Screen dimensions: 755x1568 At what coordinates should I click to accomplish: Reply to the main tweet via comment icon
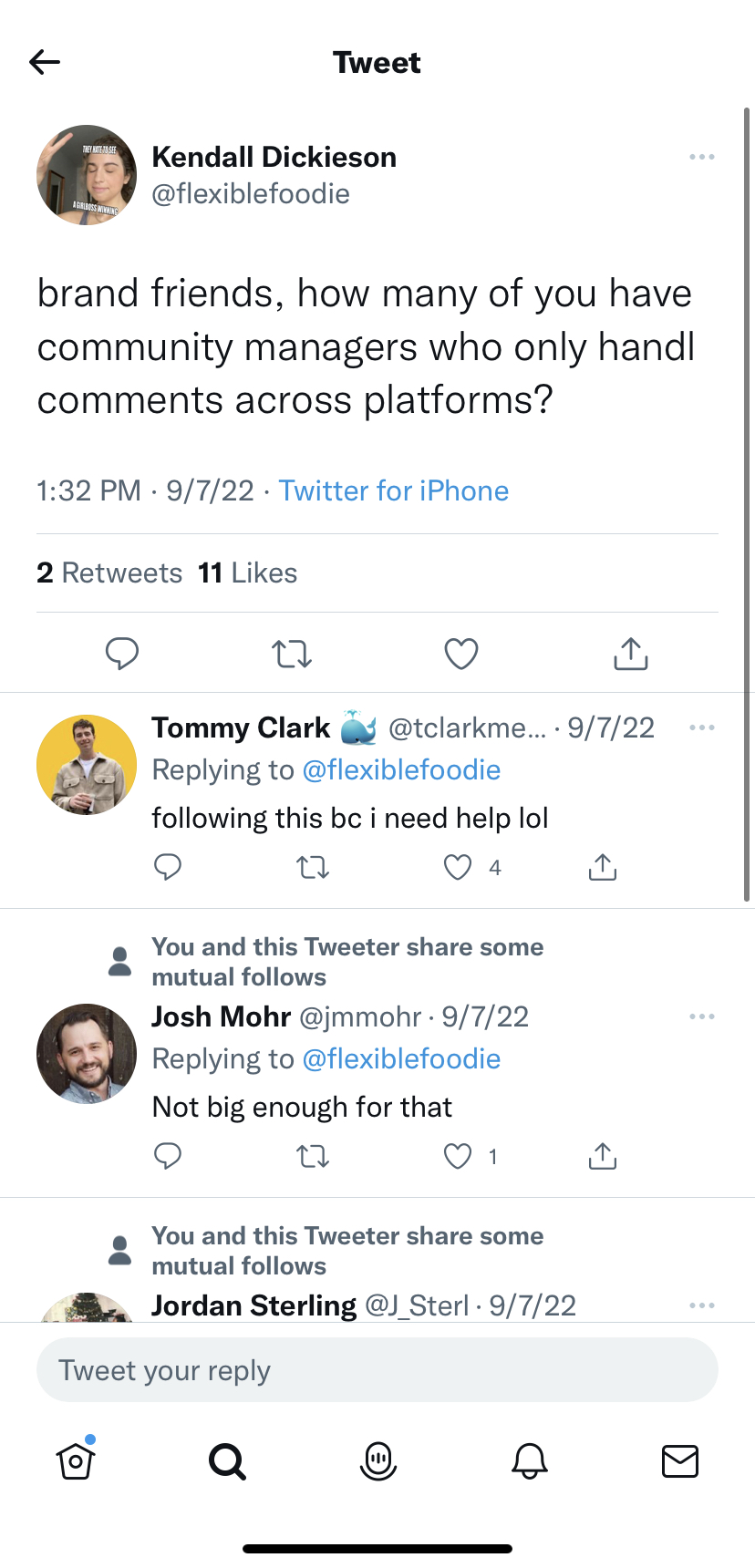point(122,654)
